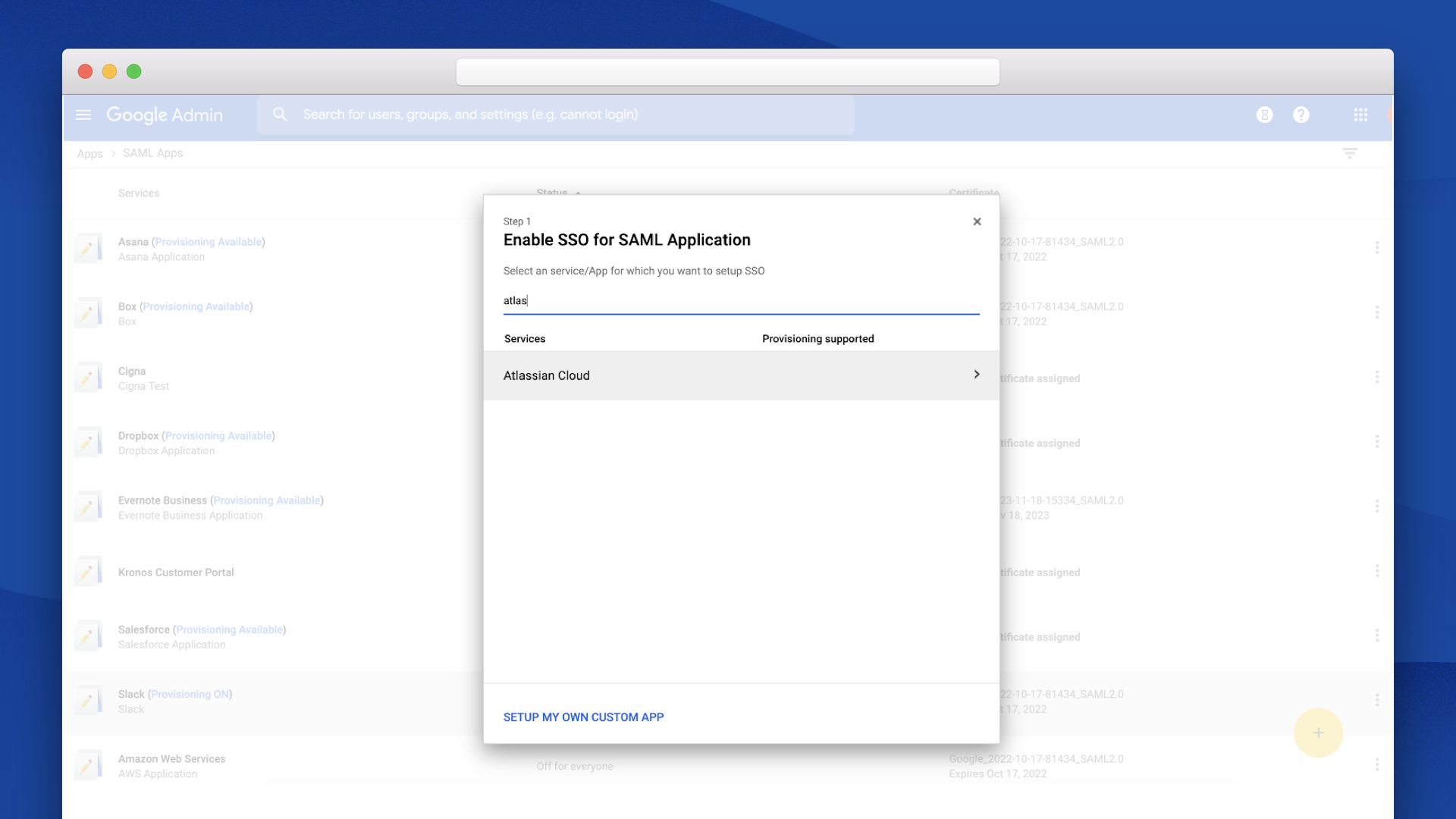Open the hourglass tasks icon

pos(1264,115)
